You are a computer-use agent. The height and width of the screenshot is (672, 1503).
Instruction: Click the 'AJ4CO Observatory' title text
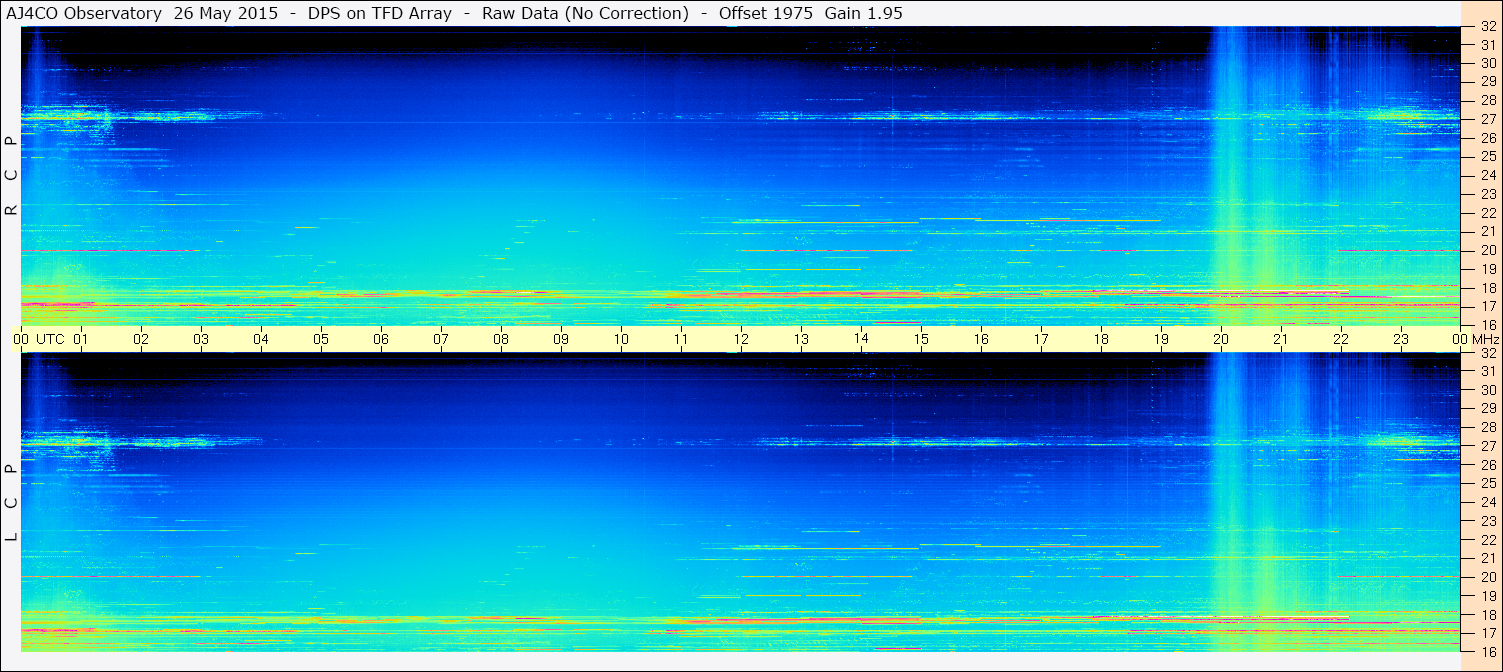84,13
